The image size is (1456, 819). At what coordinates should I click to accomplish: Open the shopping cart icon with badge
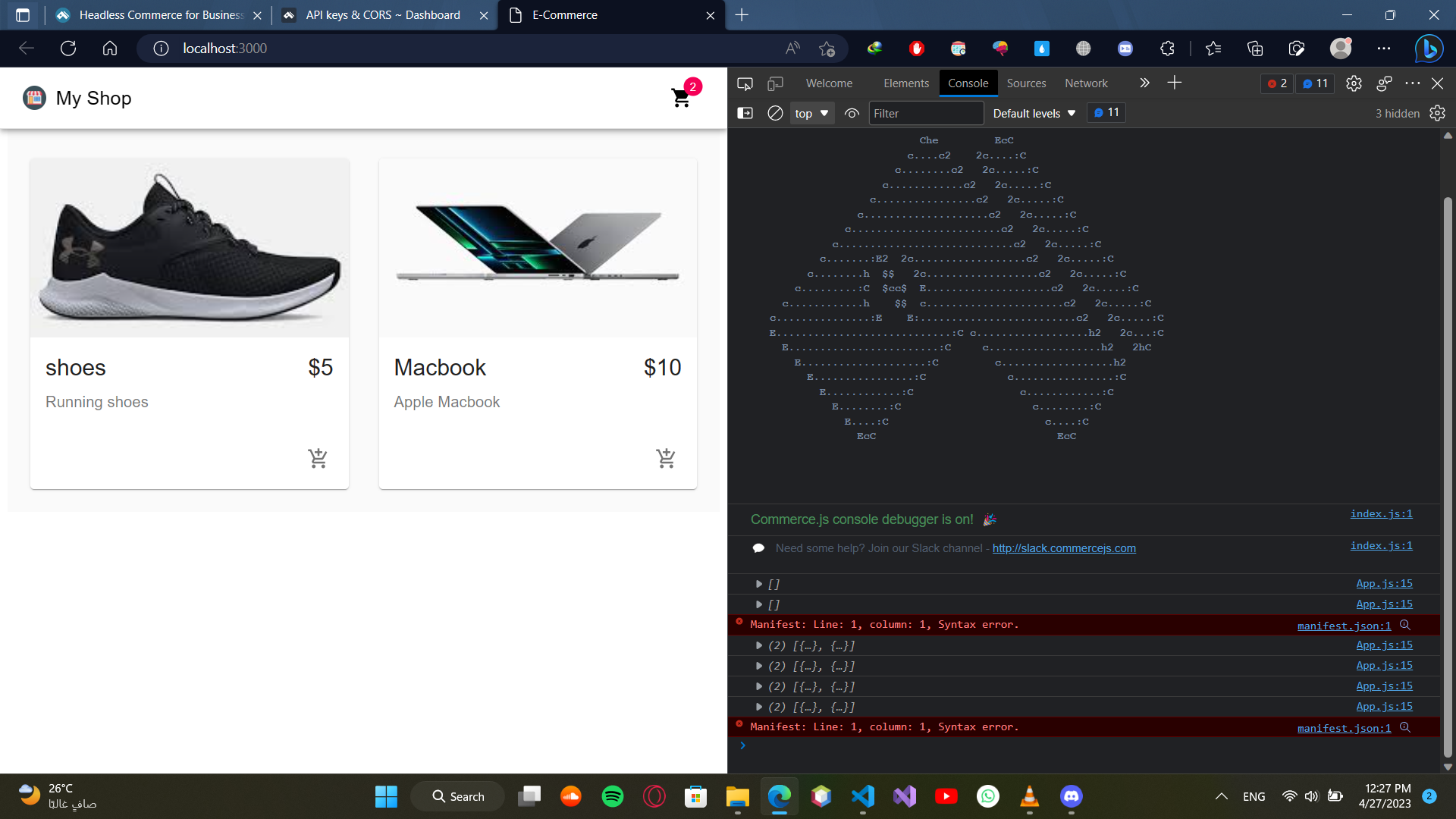click(682, 98)
